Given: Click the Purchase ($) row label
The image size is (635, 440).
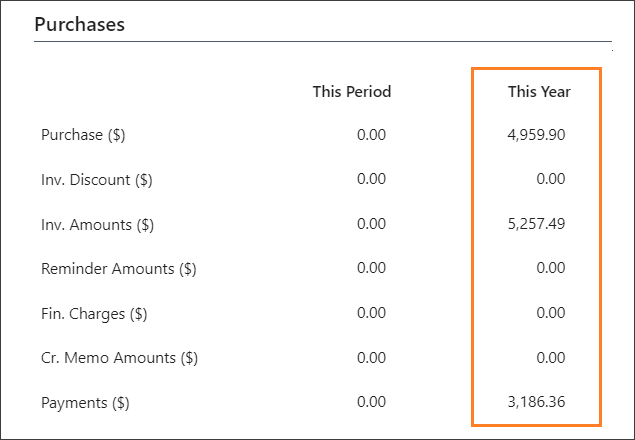Looking at the screenshot, I should (83, 134).
